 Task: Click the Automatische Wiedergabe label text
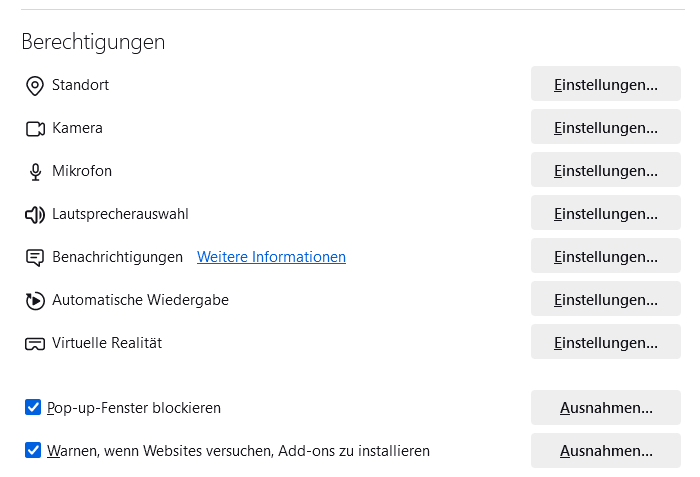140,300
